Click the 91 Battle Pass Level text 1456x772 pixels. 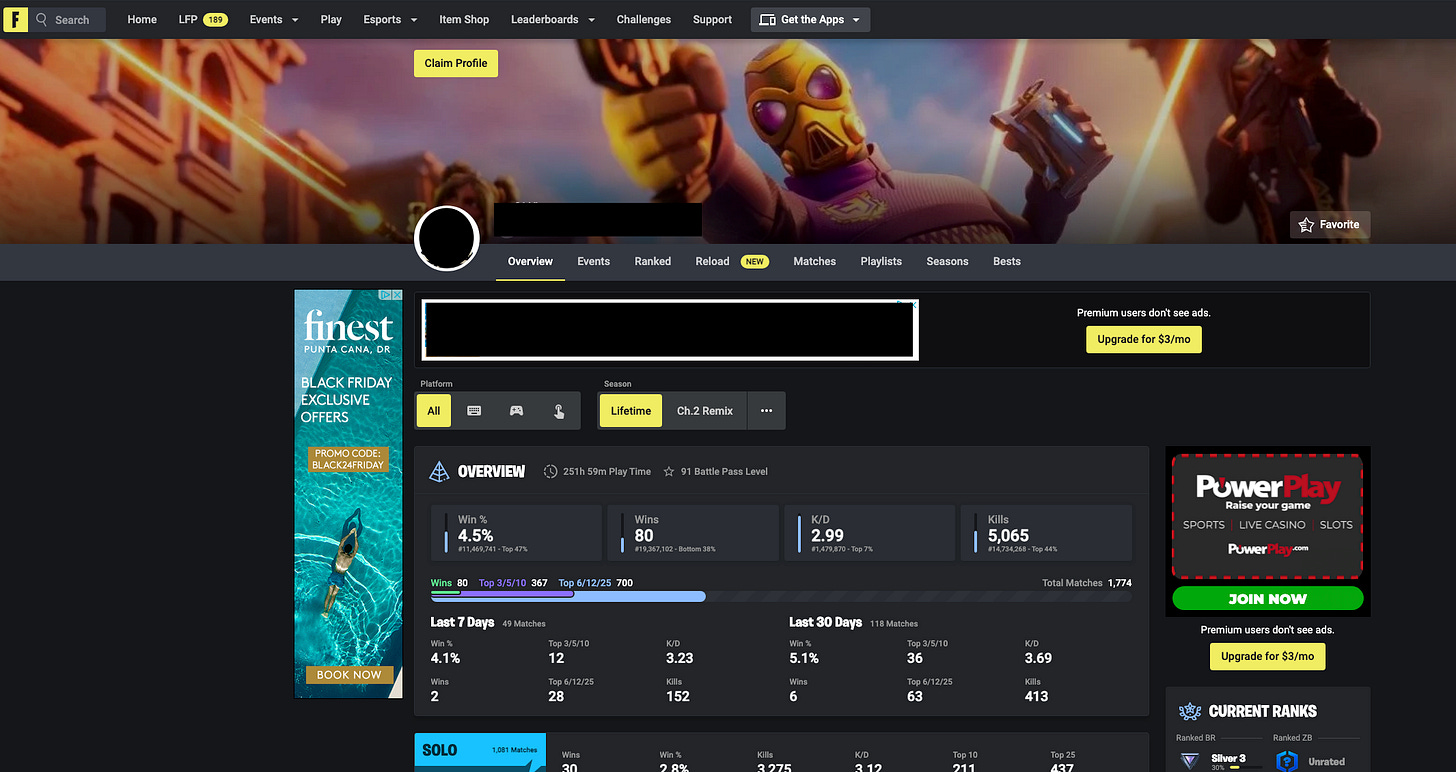tap(724, 471)
